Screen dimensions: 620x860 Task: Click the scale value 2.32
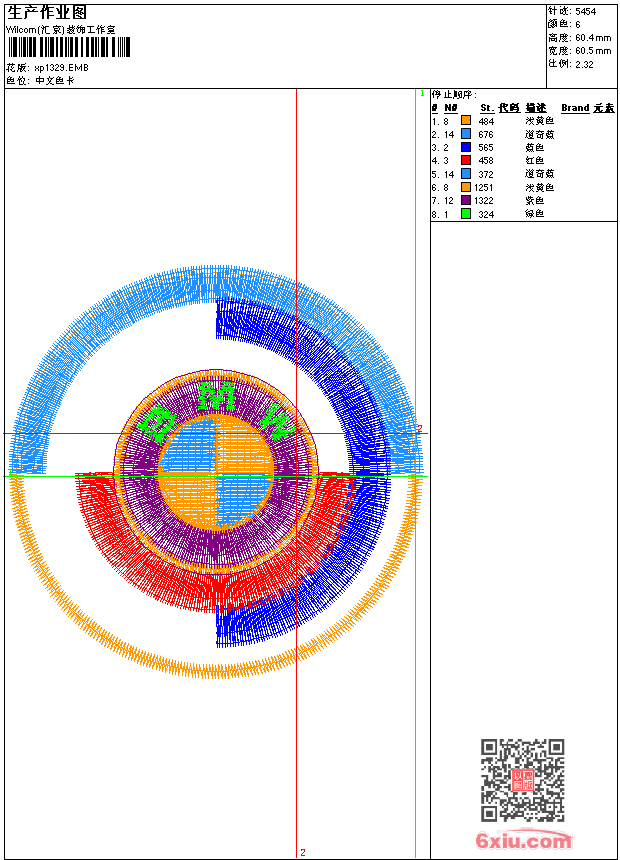click(x=584, y=64)
